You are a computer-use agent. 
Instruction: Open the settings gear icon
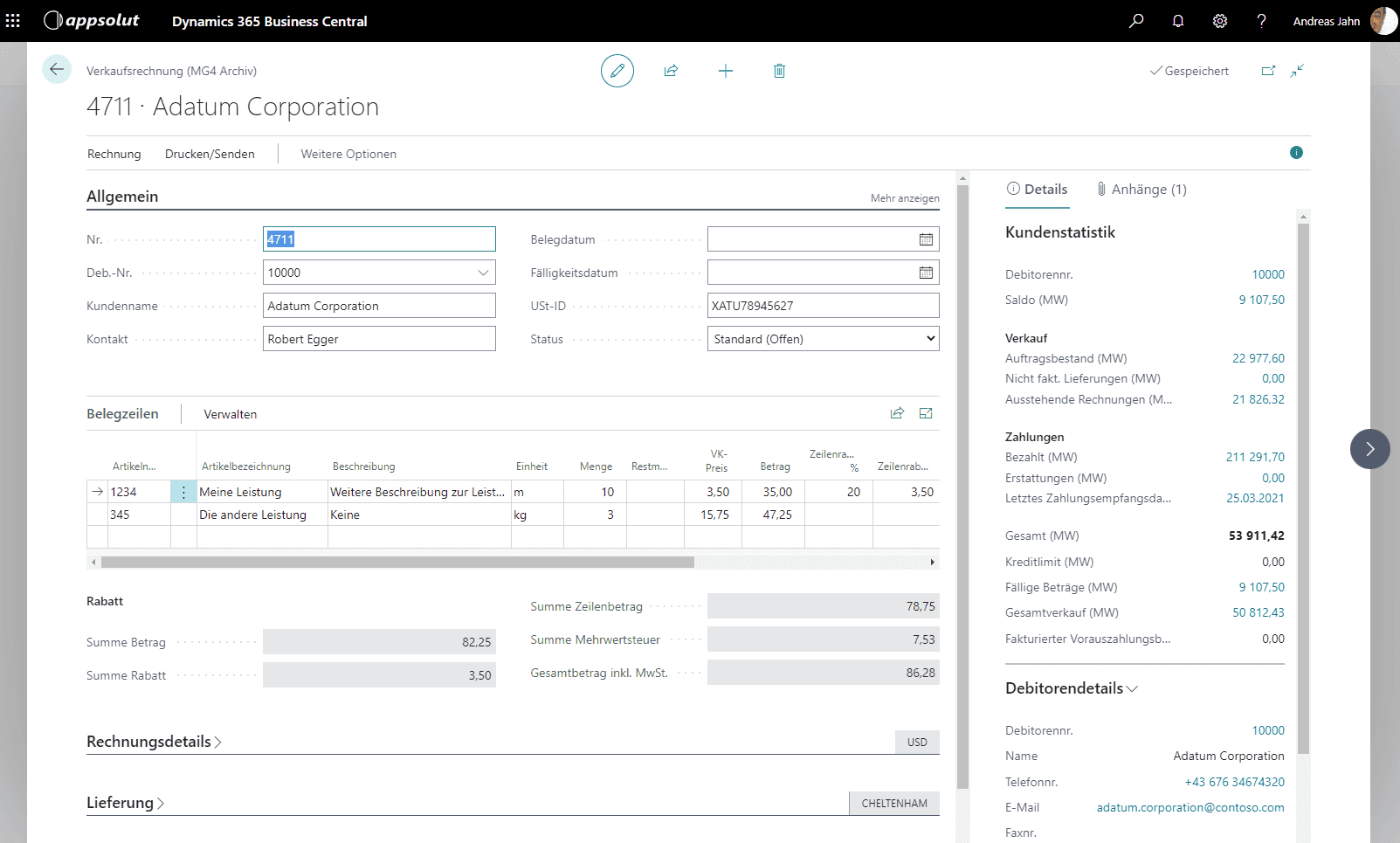click(x=1220, y=21)
